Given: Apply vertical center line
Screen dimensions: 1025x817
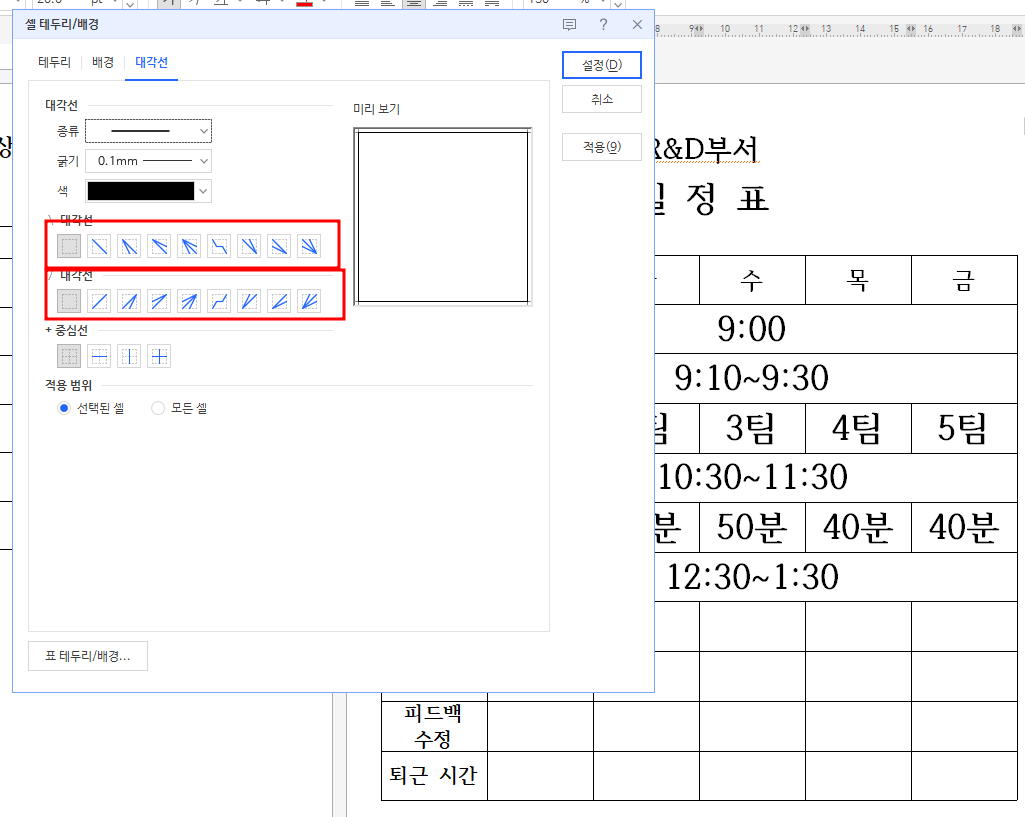Looking at the screenshot, I should point(129,356).
